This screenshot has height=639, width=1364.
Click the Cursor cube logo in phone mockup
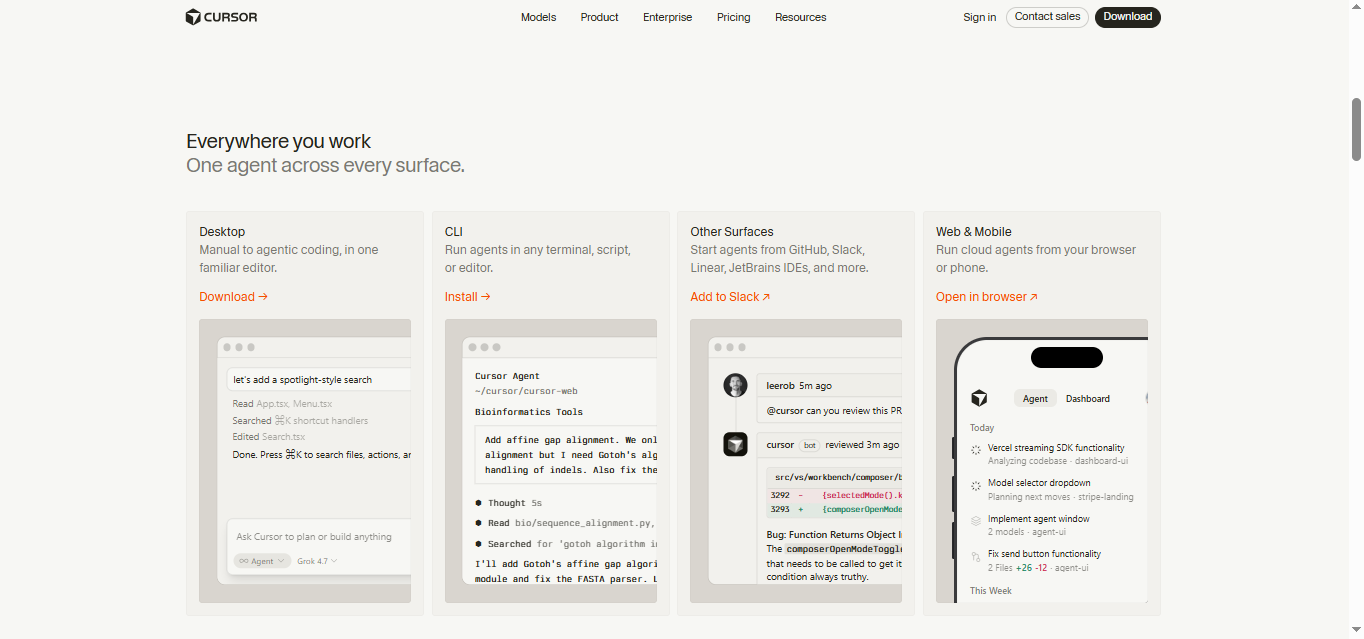pos(979,398)
